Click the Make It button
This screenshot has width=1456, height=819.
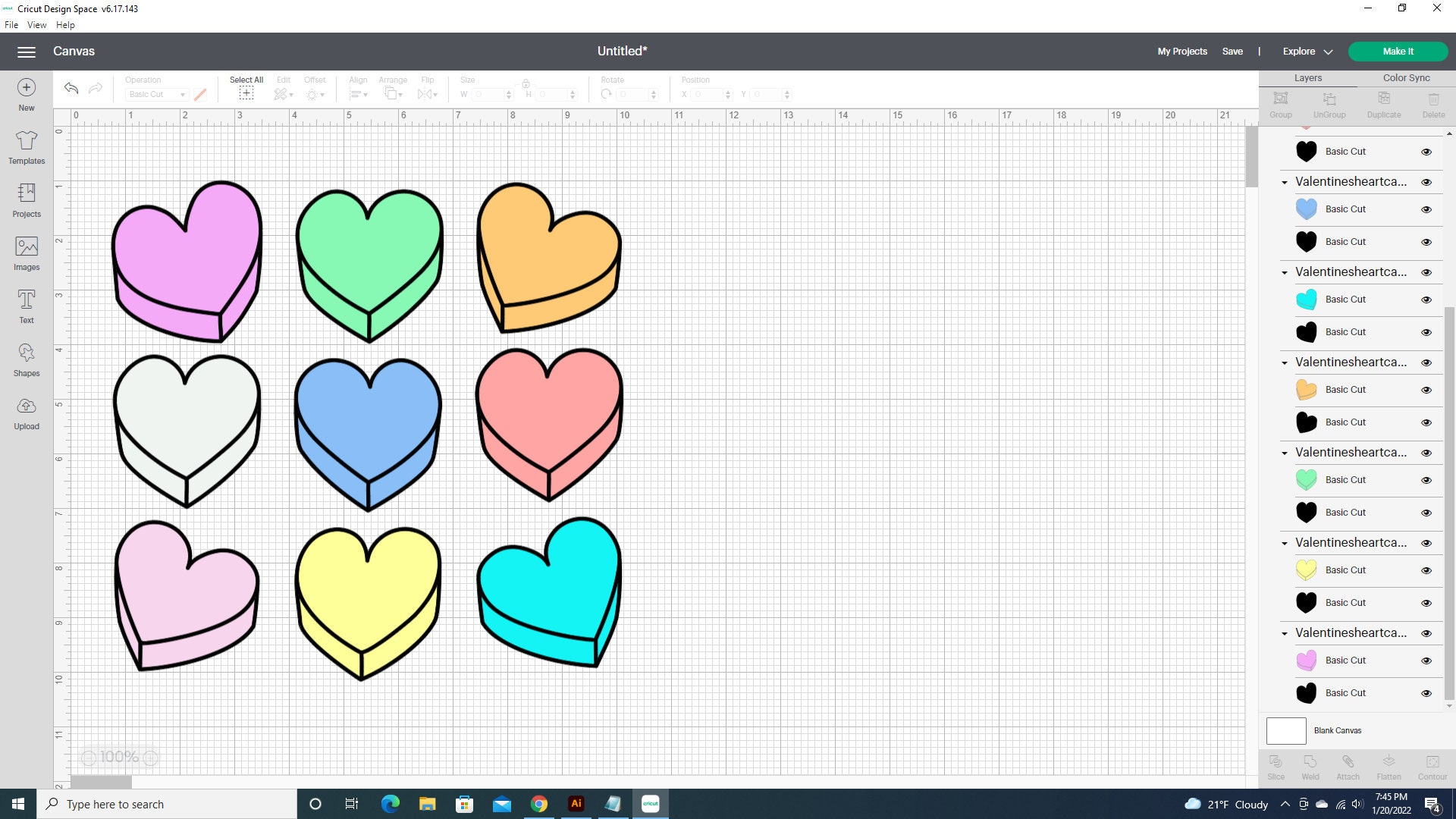pyautogui.click(x=1398, y=51)
